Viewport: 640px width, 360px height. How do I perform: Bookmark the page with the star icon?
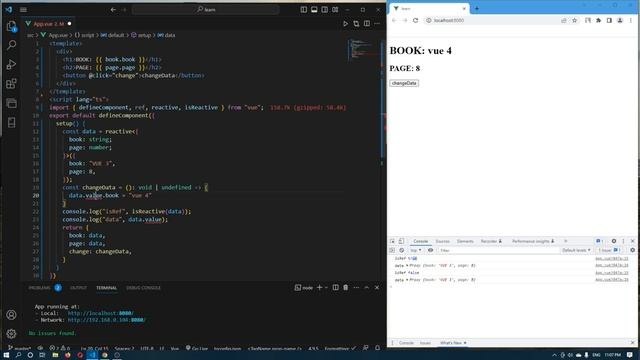tap(574, 20)
